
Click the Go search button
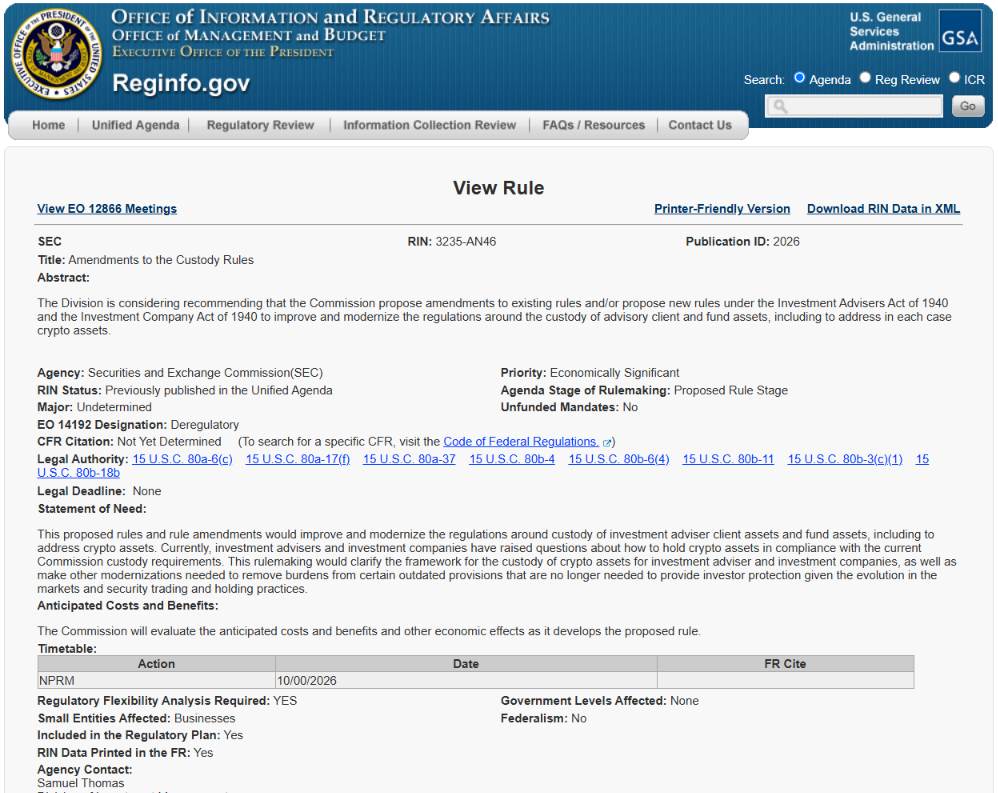point(967,106)
